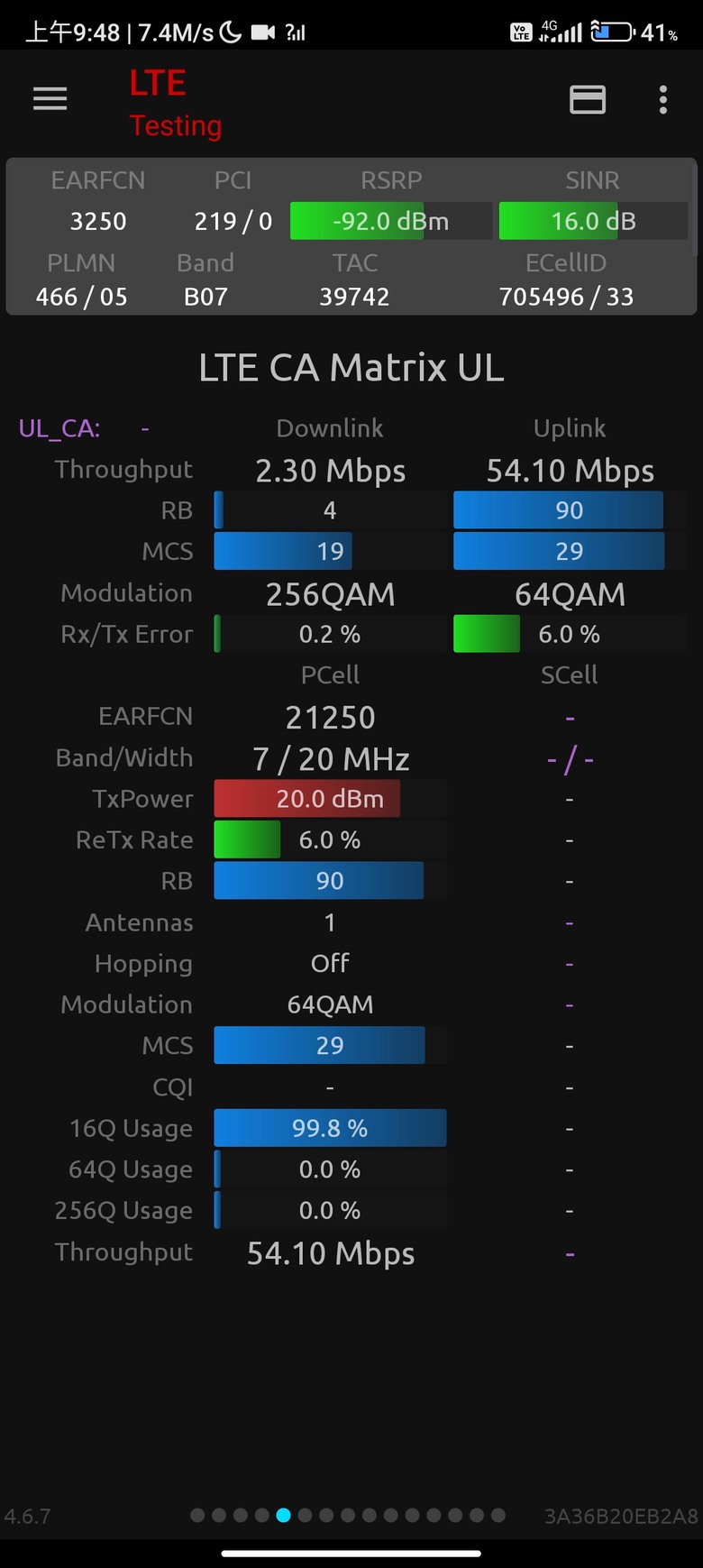
Task: Tap the VoLTE status icon
Action: click(x=521, y=32)
